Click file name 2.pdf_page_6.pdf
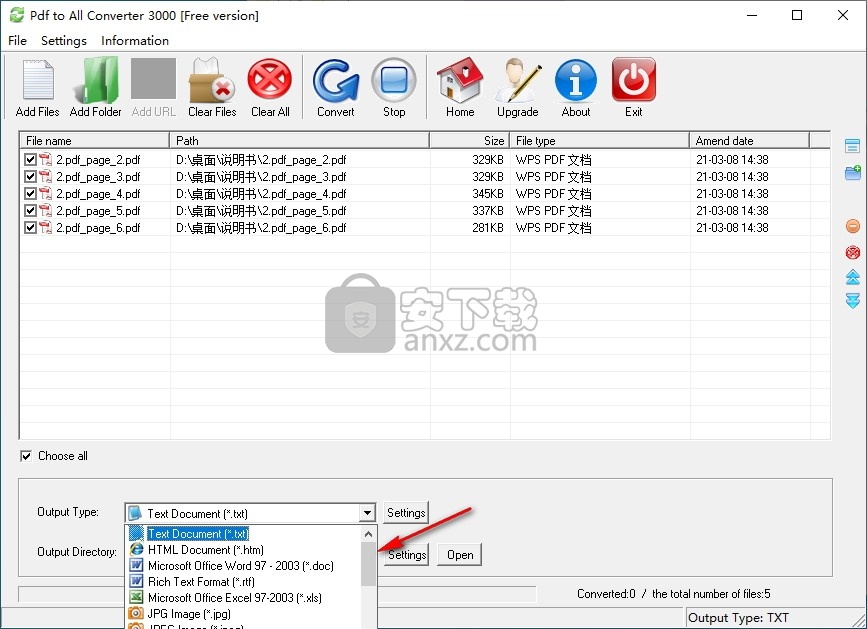 (98, 228)
